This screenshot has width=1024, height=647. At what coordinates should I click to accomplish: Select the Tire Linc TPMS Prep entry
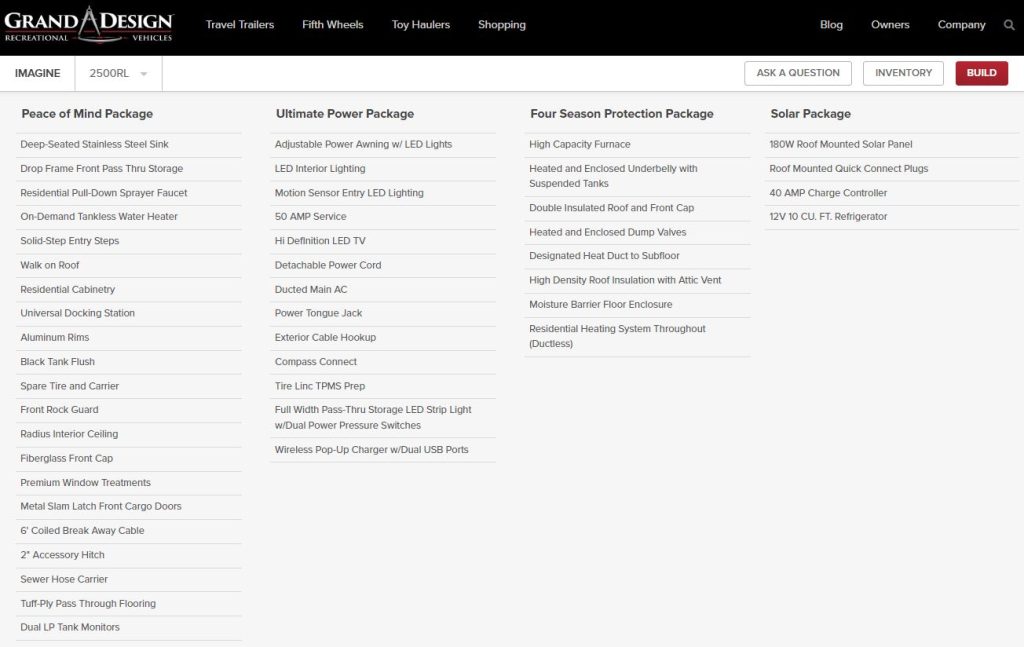point(321,385)
